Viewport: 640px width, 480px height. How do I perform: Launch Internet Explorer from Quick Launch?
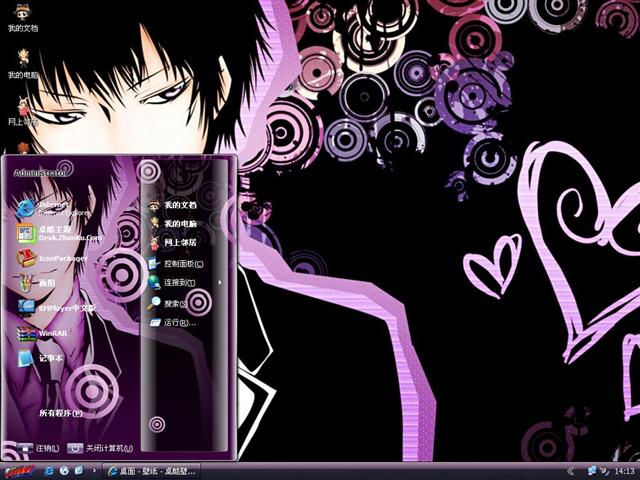pyautogui.click(x=49, y=471)
